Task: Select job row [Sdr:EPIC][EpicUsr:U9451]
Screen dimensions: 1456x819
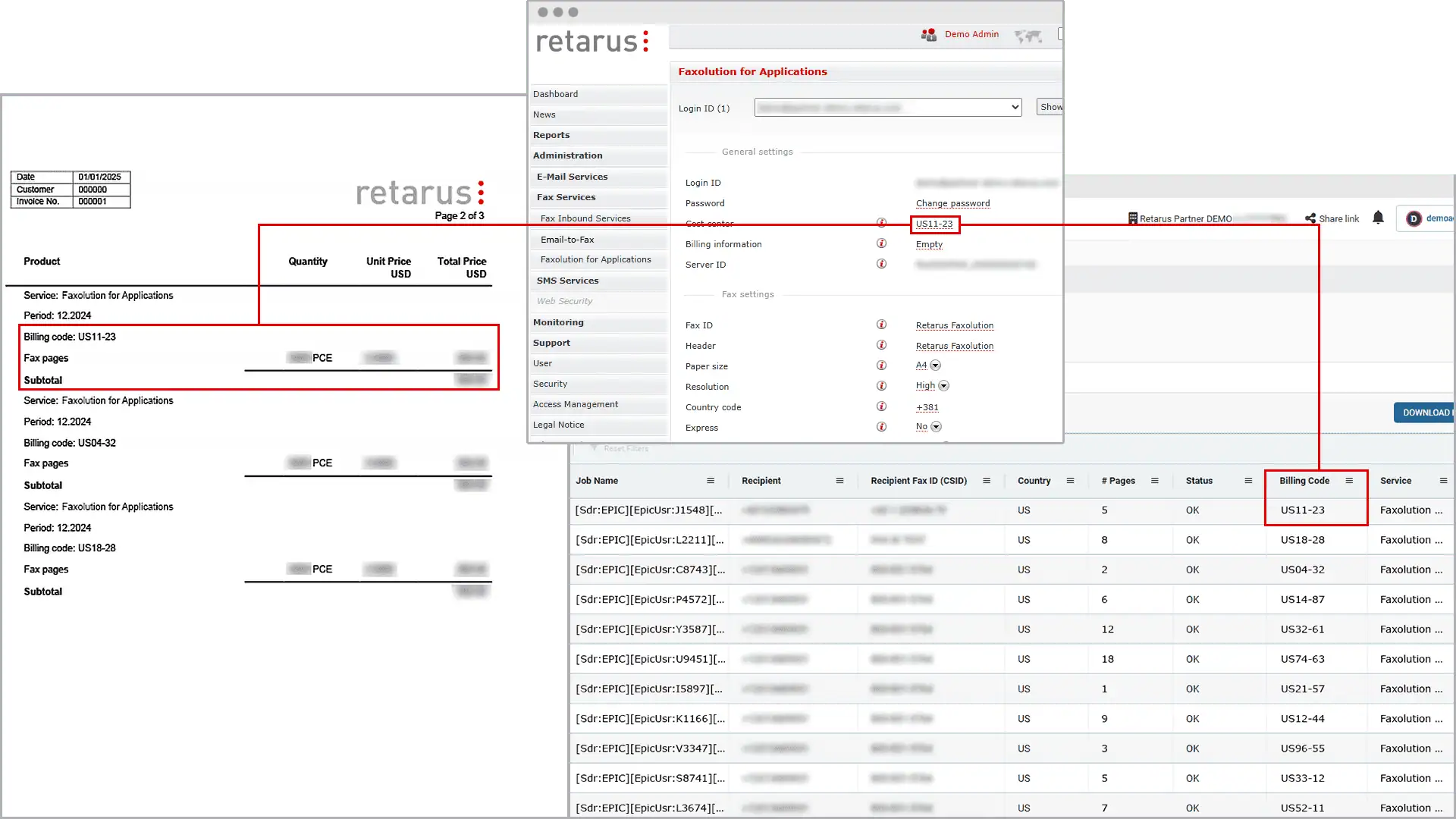Action: pos(649,659)
